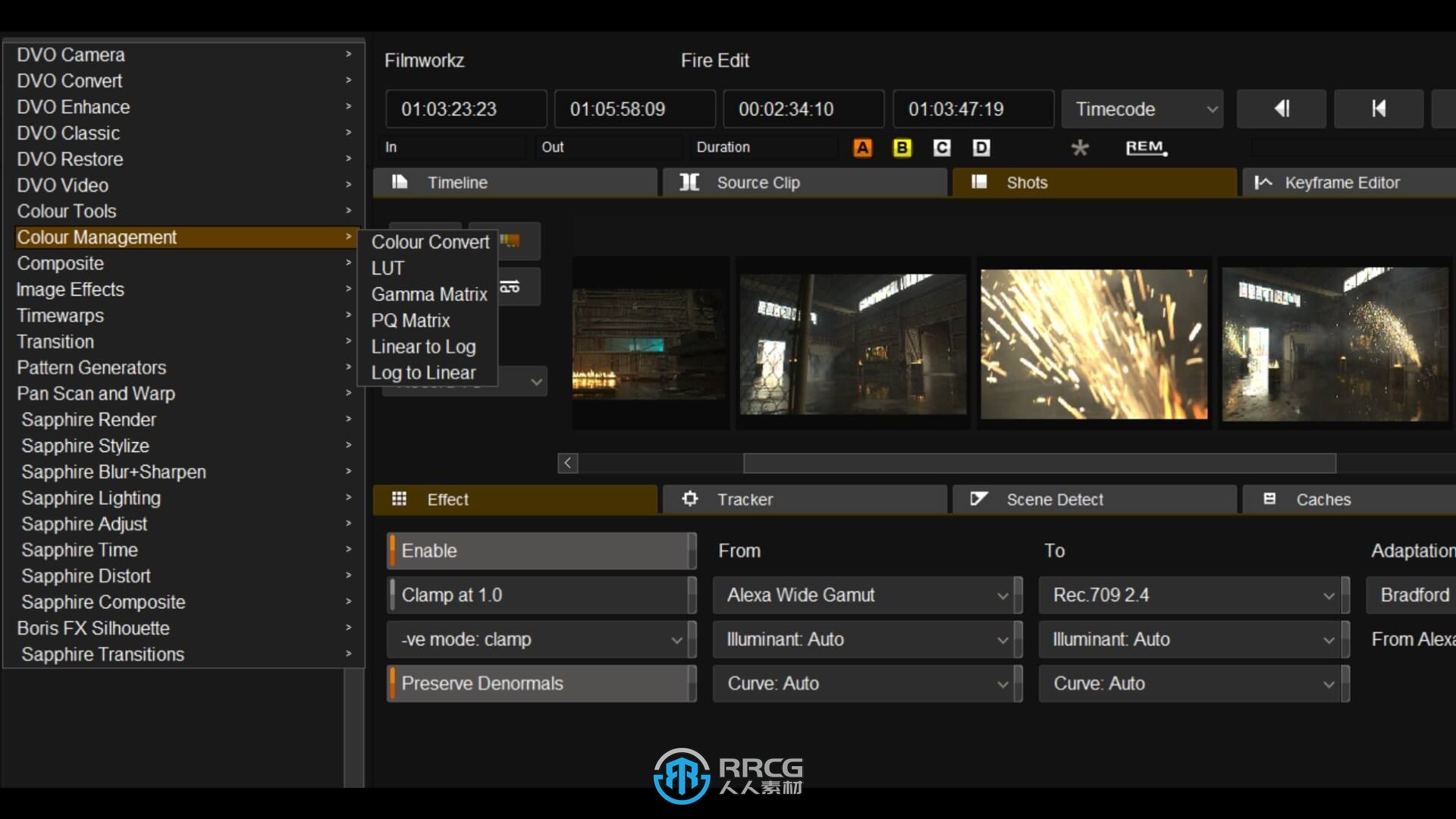
Task: Toggle Clamp at 1.0
Action: [x=541, y=595]
